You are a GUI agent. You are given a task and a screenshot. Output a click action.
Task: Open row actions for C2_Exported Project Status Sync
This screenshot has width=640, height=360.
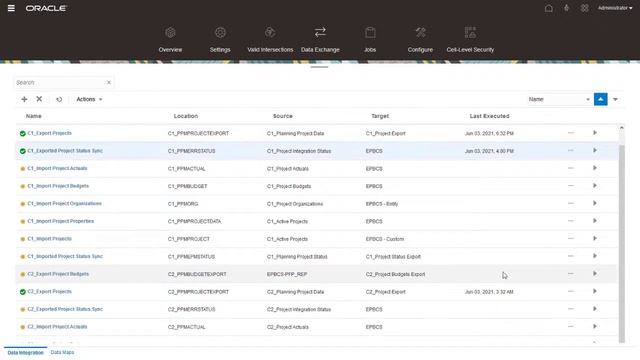(x=571, y=309)
